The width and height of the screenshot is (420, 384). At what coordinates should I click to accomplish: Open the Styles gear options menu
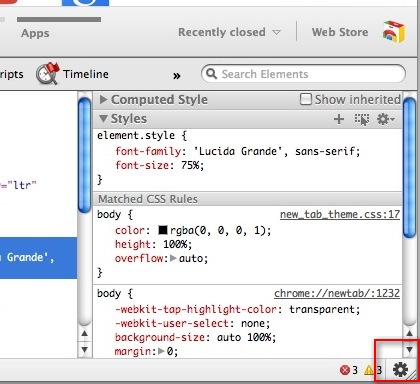[385, 119]
